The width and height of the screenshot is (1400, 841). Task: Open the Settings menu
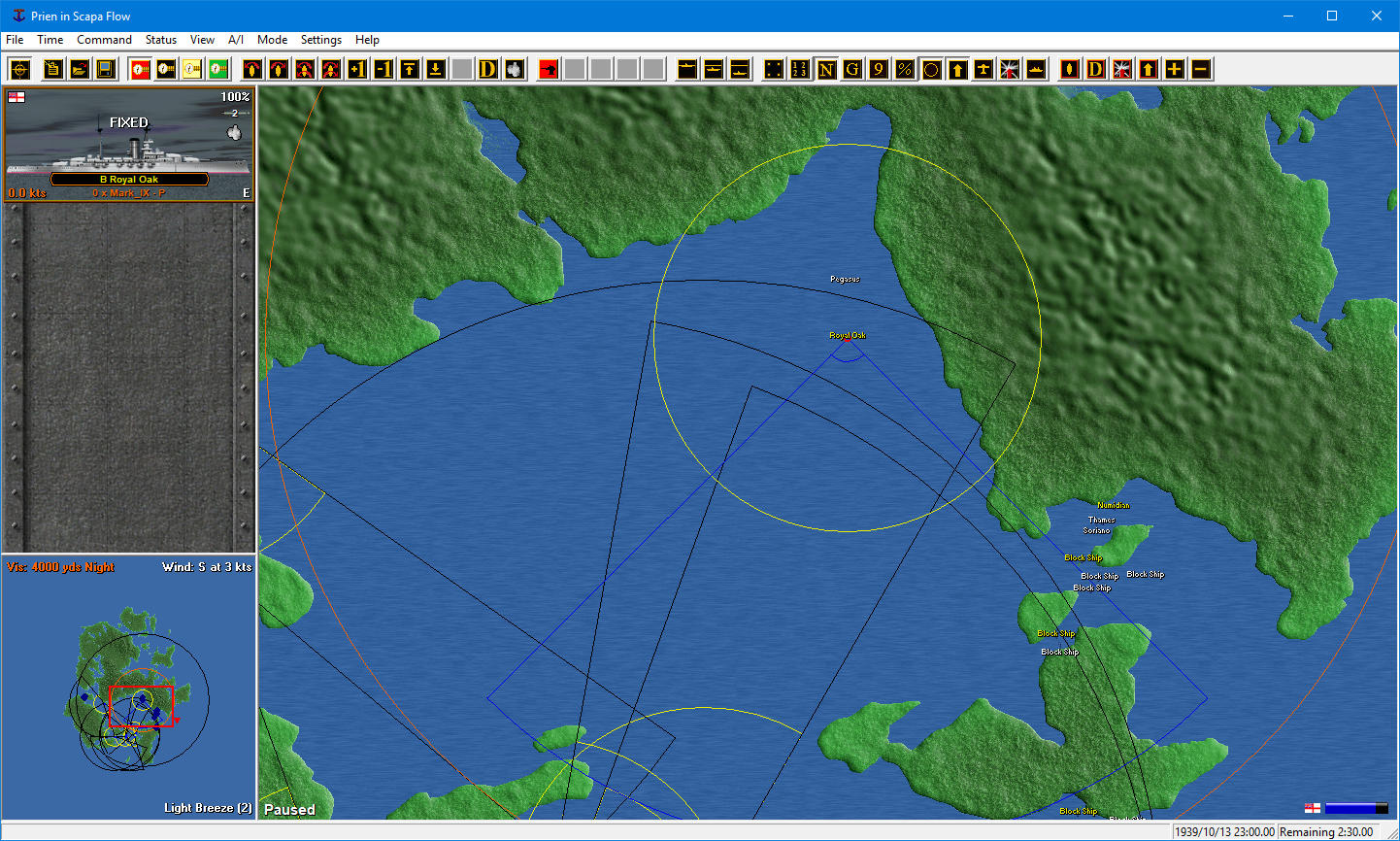[x=320, y=40]
